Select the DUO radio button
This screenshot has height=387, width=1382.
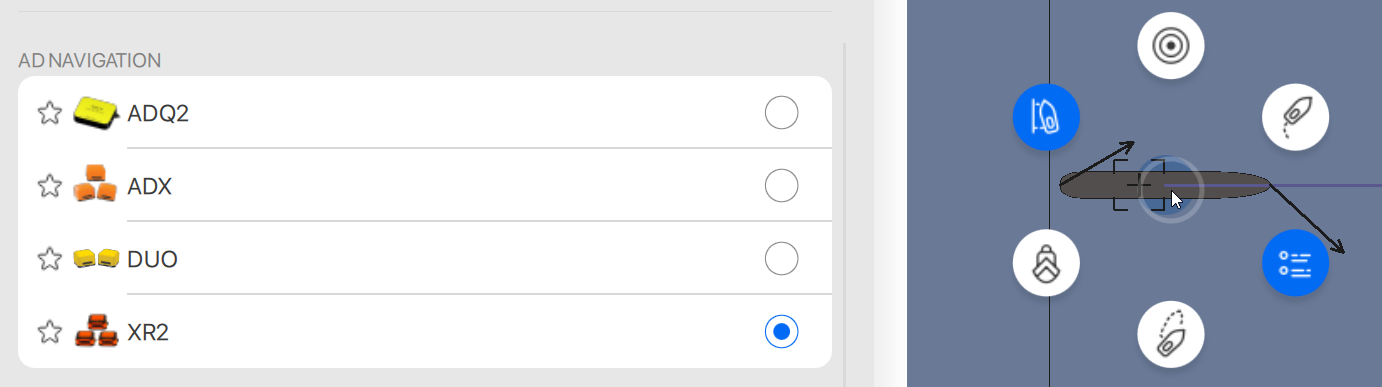coord(781,258)
